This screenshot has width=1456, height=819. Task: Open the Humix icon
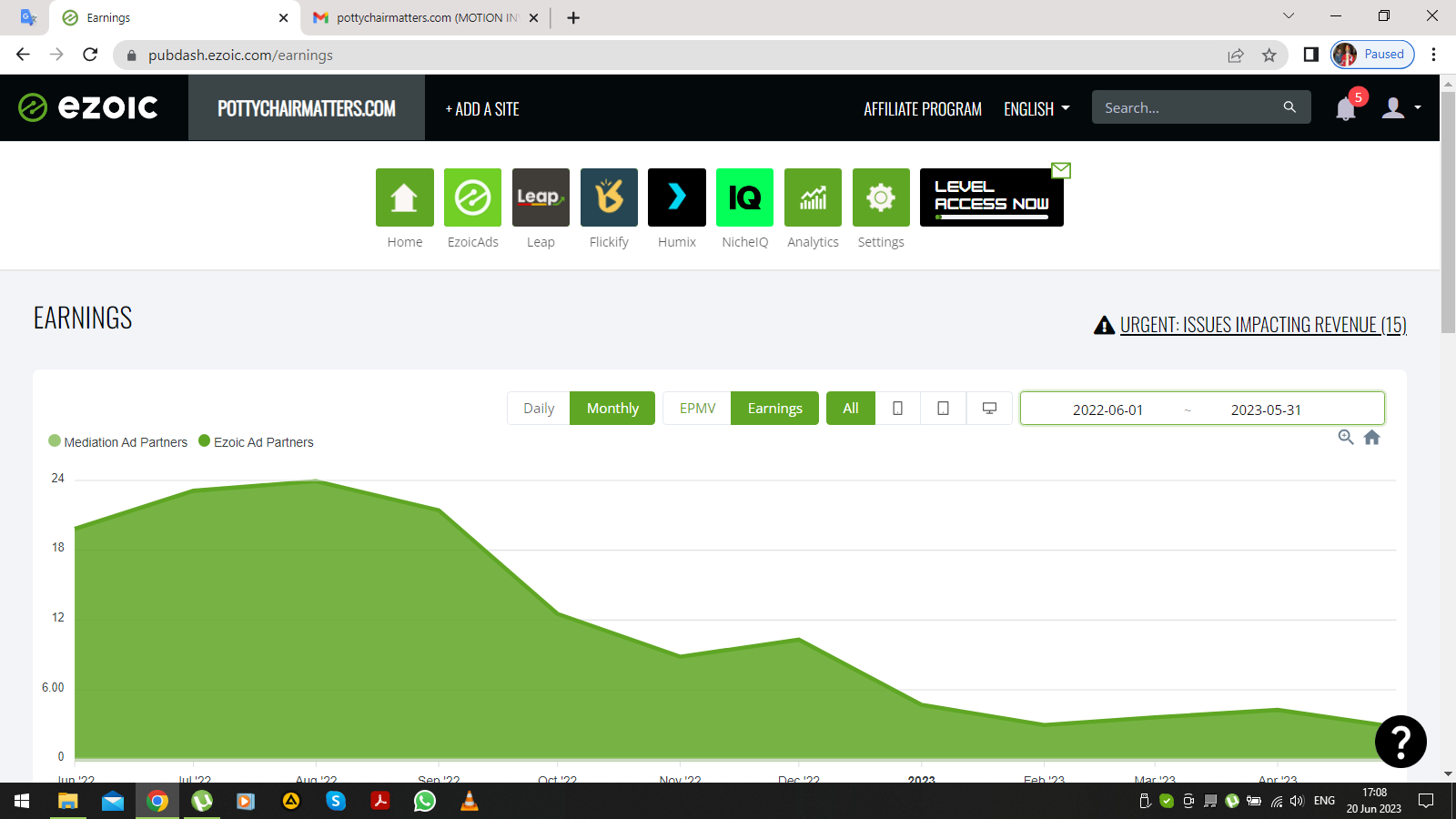[x=677, y=197]
